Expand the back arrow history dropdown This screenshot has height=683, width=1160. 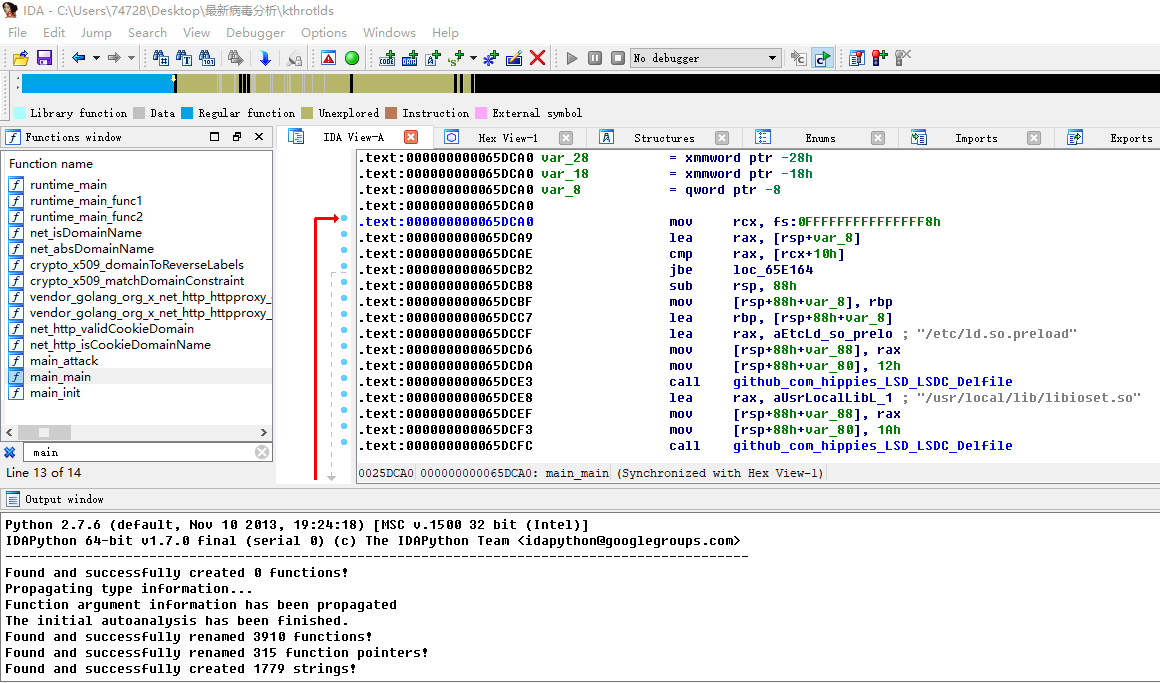[96, 58]
